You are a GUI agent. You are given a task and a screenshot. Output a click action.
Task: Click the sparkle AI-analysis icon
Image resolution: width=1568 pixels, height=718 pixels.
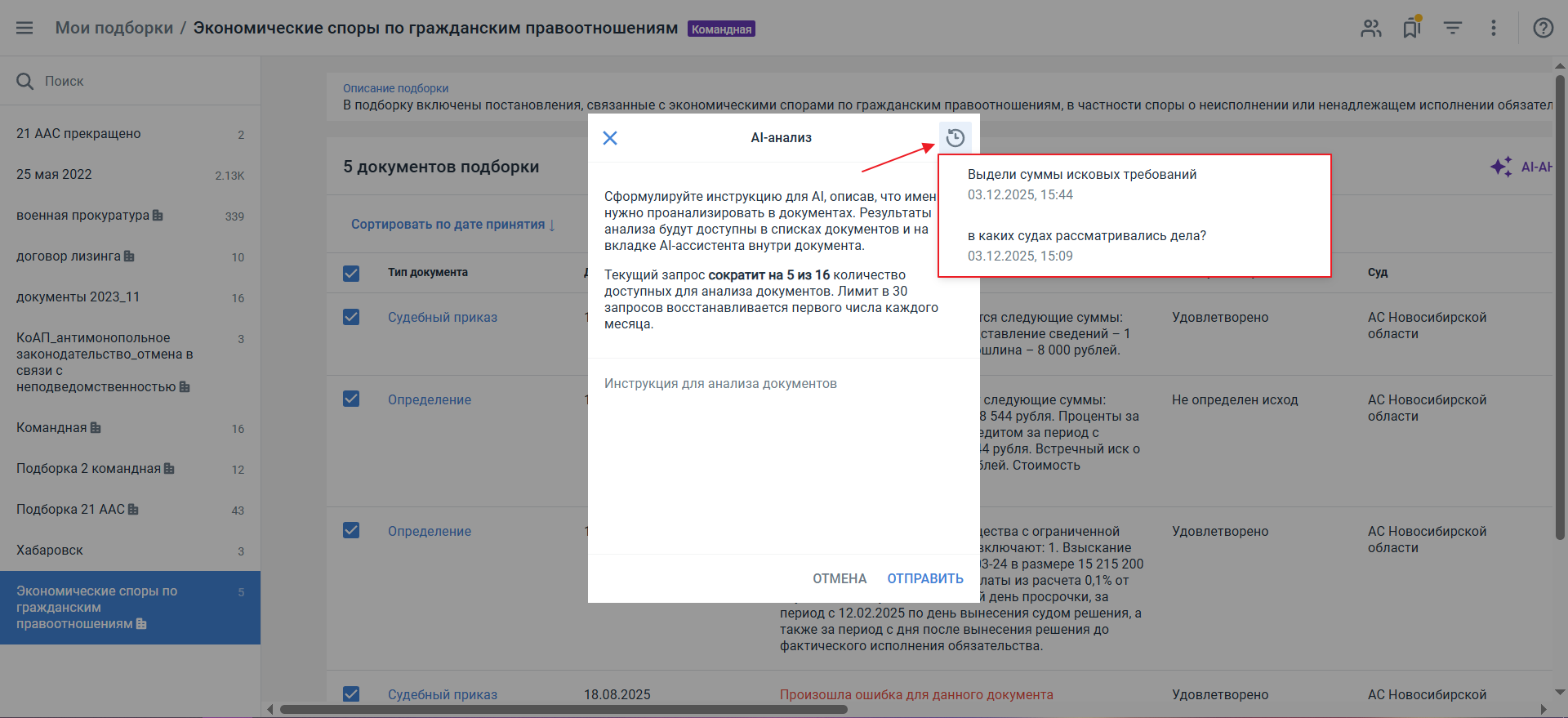(1501, 167)
